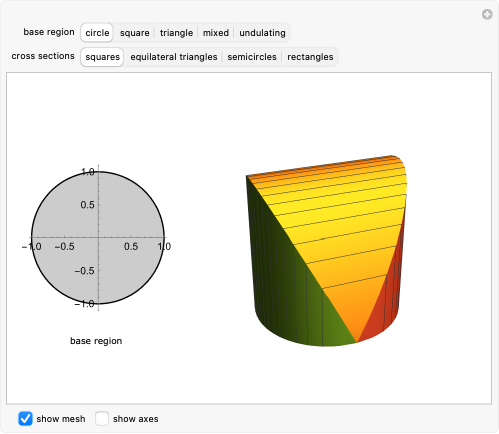
Task: Pick the undulating base region
Action: (262, 33)
